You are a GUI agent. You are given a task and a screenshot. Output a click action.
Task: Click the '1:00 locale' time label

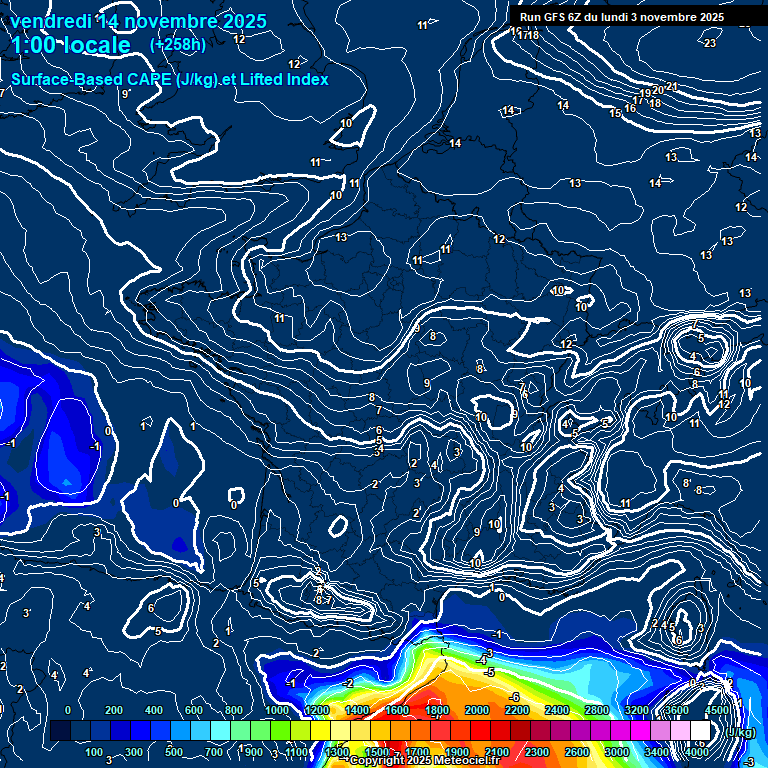[x=71, y=45]
